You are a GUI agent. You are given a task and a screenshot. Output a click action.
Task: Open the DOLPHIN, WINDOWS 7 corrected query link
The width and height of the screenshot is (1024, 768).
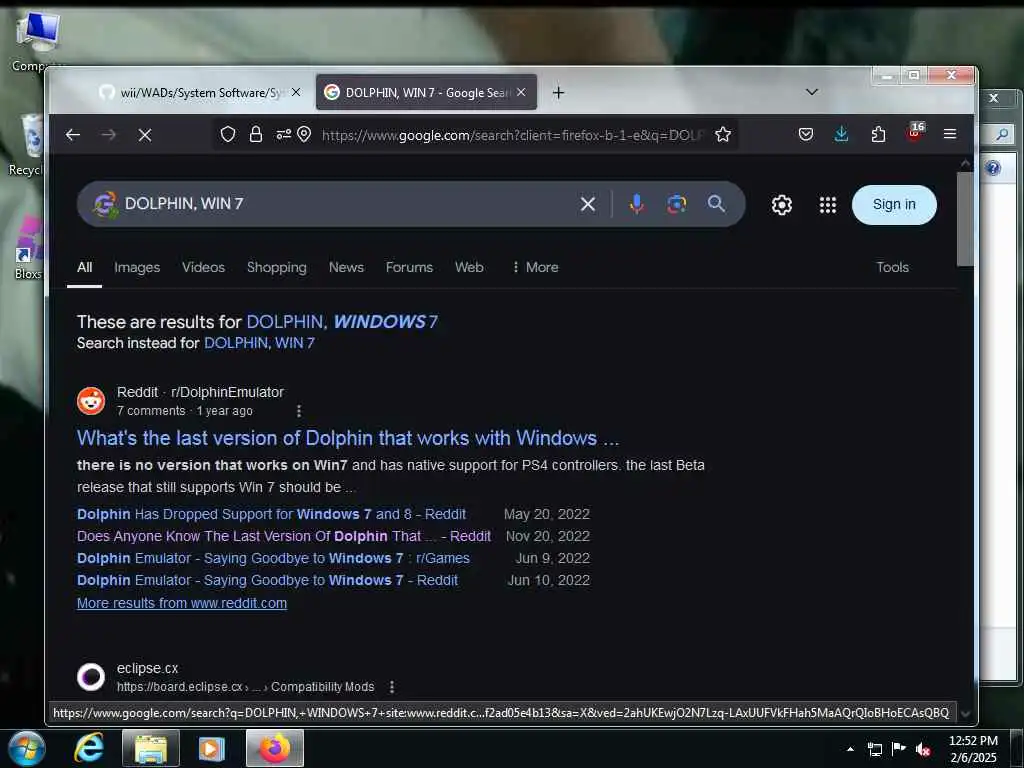click(x=342, y=321)
